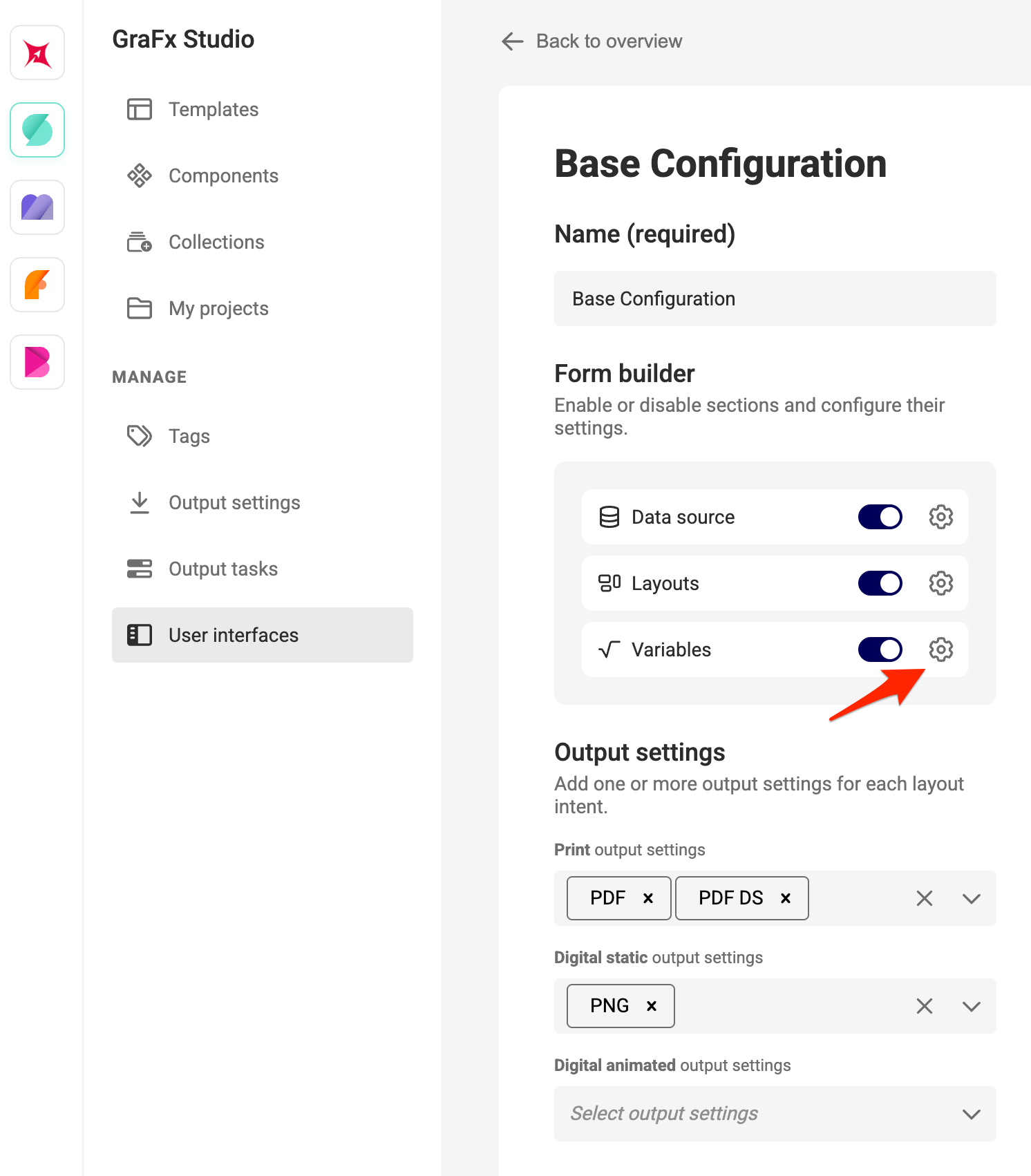Click the MANAGE section header
The image size is (1031, 1176).
tap(149, 377)
